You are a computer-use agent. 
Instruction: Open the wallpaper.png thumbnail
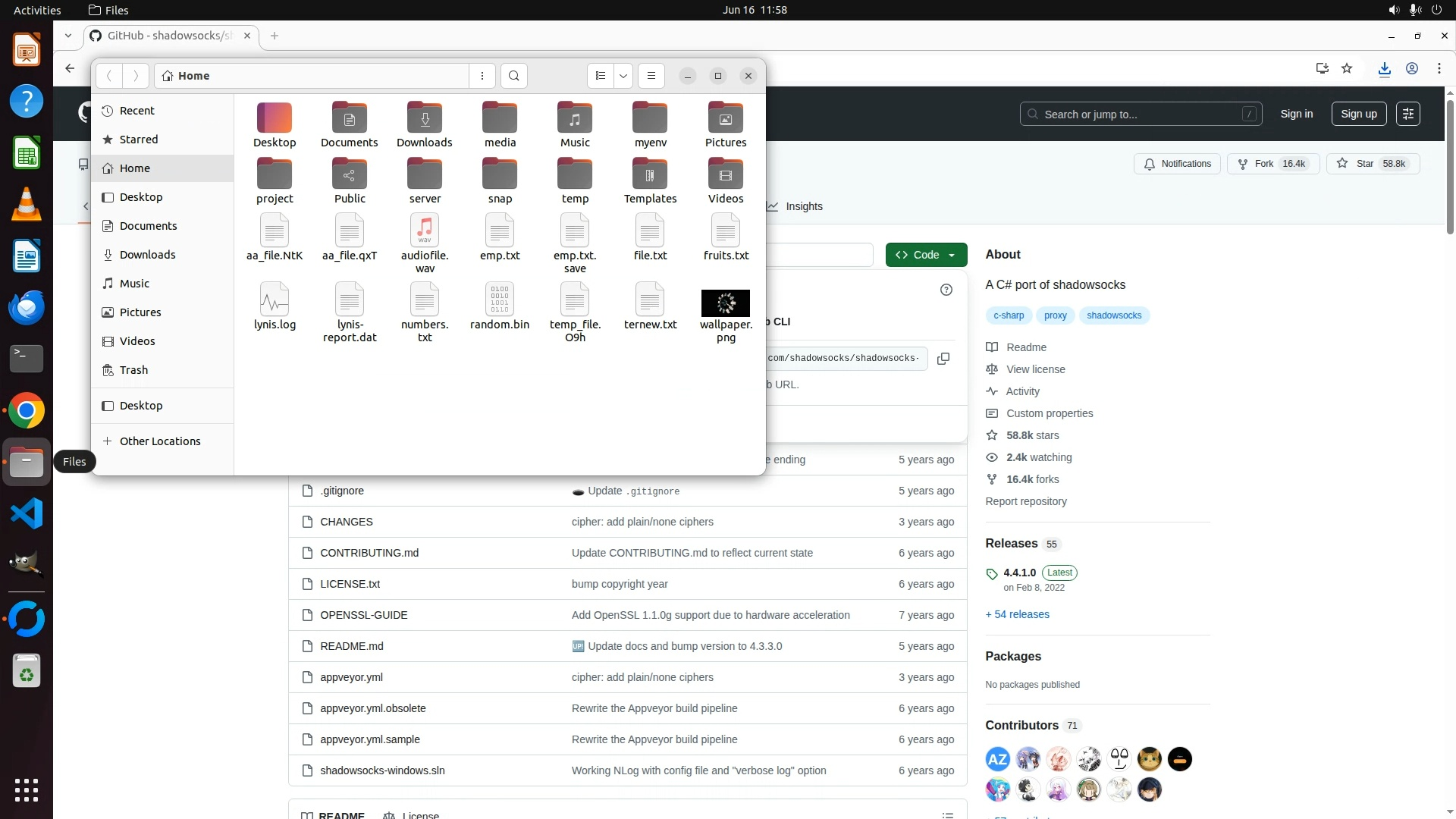(726, 303)
